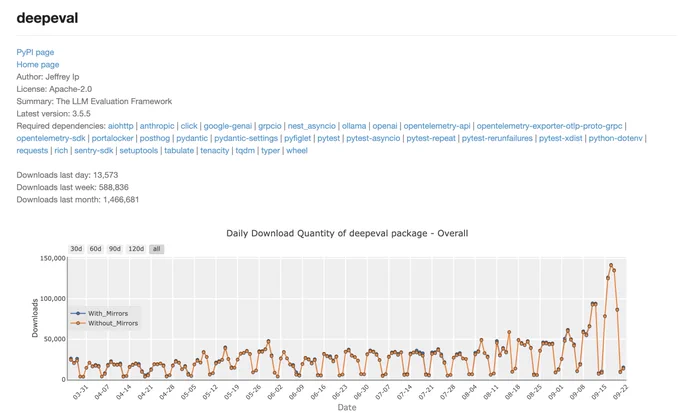This screenshot has height=418, width=680.
Task: Open the opentelemetry-api dependency link
Action: coord(437,126)
